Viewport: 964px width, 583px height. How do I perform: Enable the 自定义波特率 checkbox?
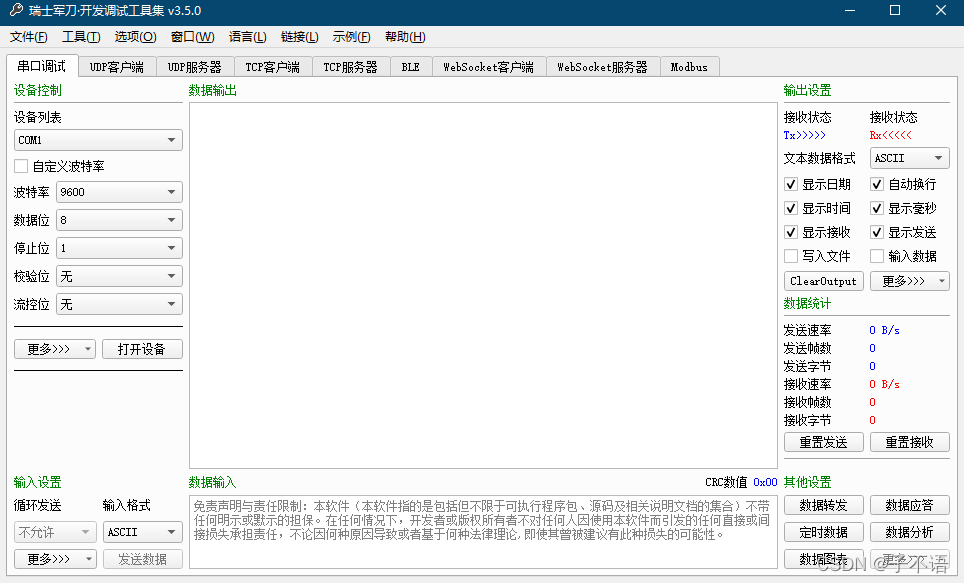click(21, 166)
